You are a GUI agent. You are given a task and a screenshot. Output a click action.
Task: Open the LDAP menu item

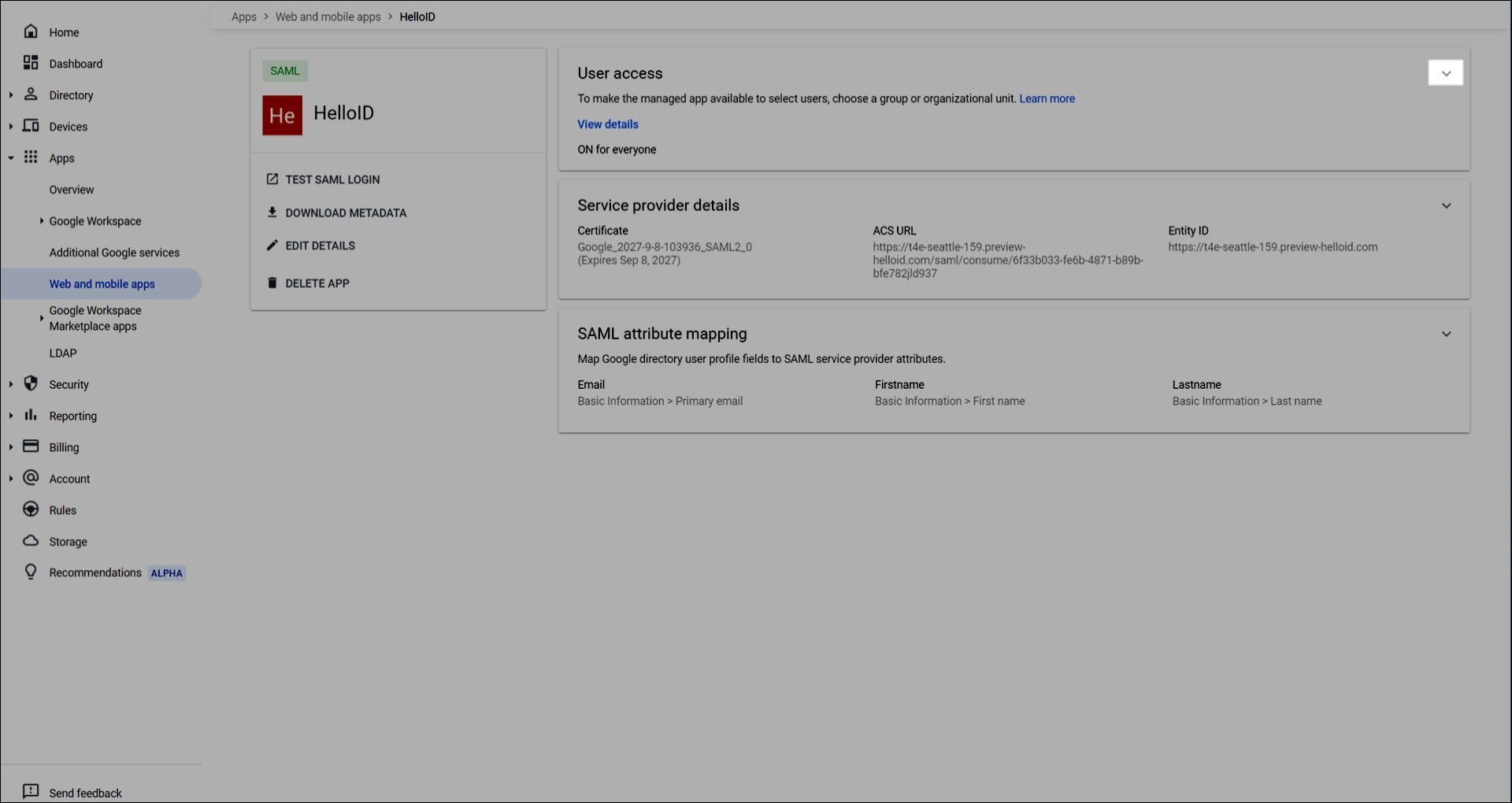[x=63, y=353]
